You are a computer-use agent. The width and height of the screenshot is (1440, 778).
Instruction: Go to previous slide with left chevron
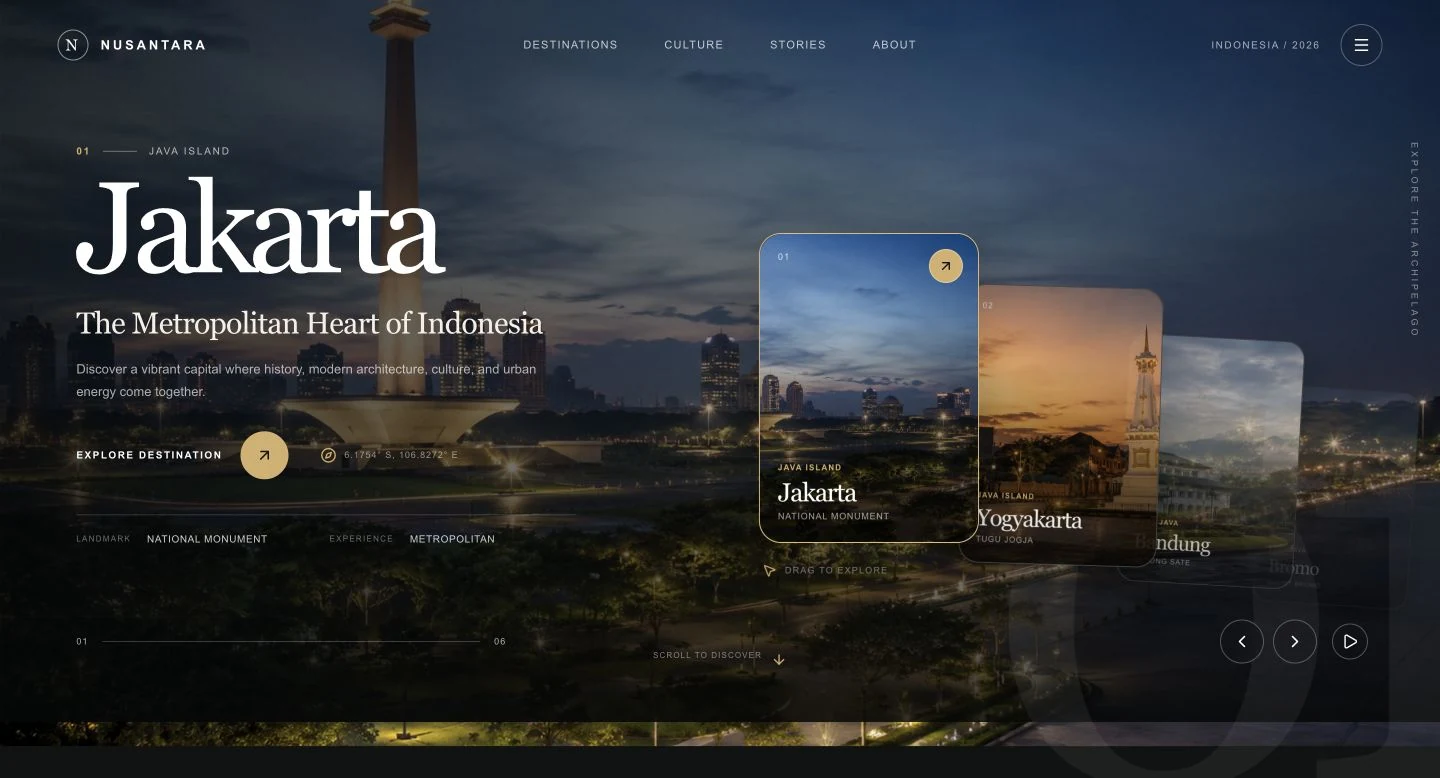tap(1242, 641)
